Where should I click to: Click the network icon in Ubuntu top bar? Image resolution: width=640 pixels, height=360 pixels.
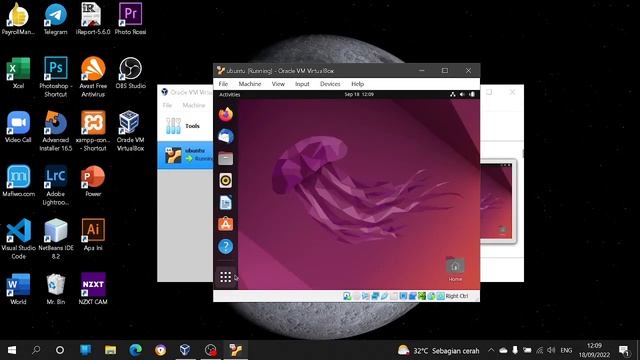coord(453,94)
